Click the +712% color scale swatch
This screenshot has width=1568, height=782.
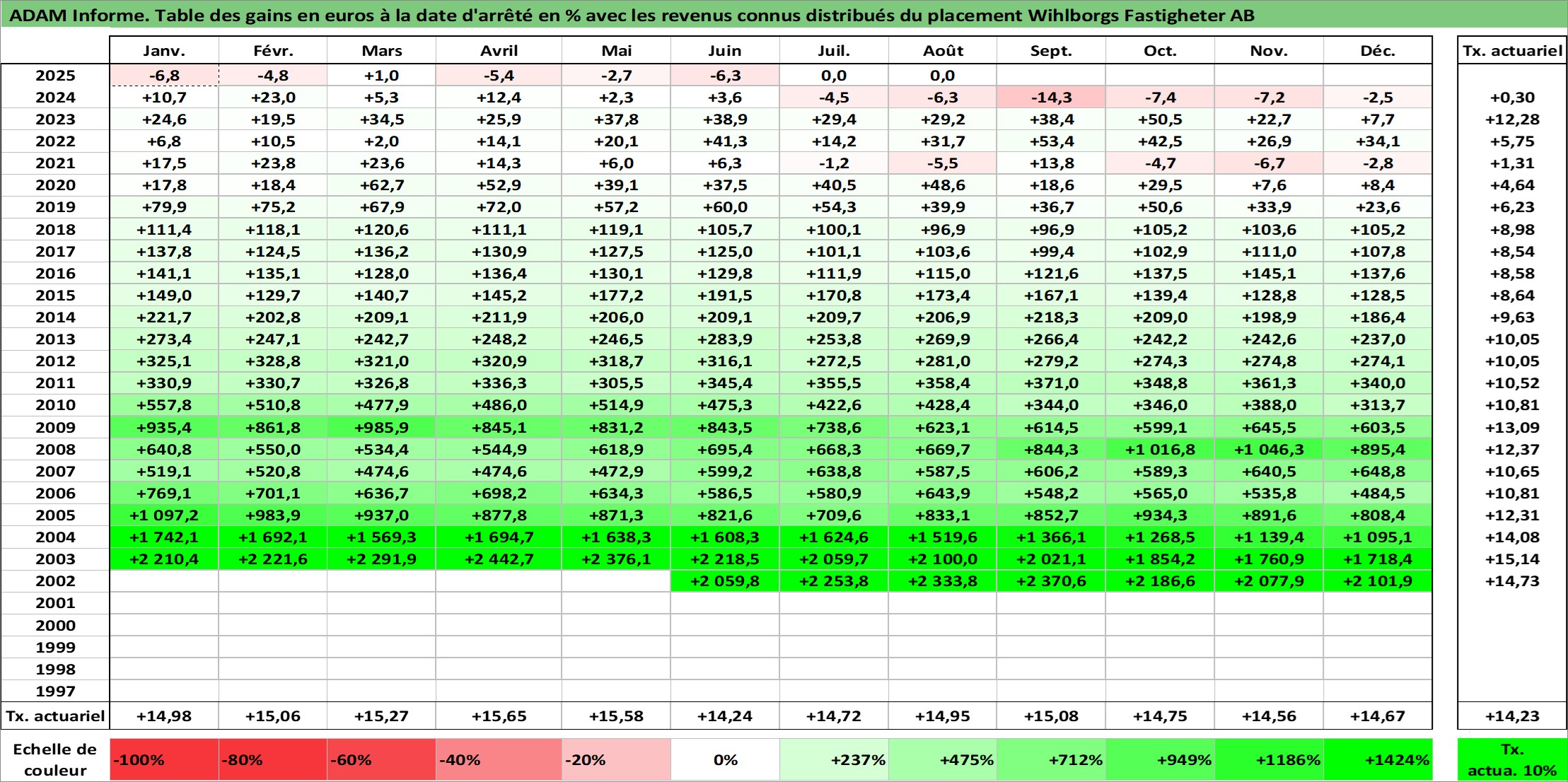click(x=1051, y=760)
